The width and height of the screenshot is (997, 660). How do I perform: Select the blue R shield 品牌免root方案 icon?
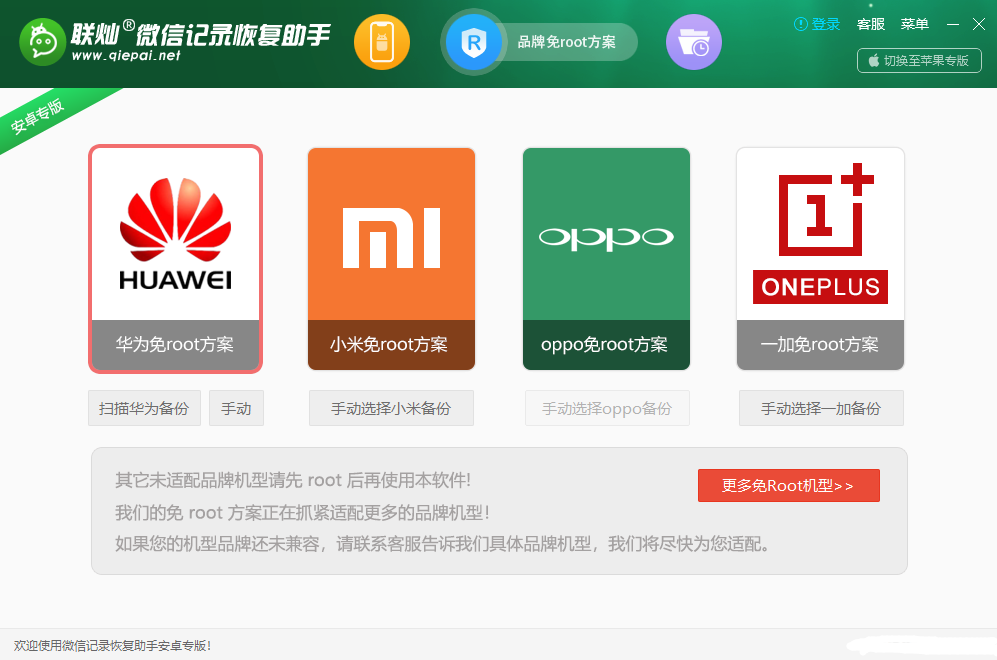click(474, 42)
